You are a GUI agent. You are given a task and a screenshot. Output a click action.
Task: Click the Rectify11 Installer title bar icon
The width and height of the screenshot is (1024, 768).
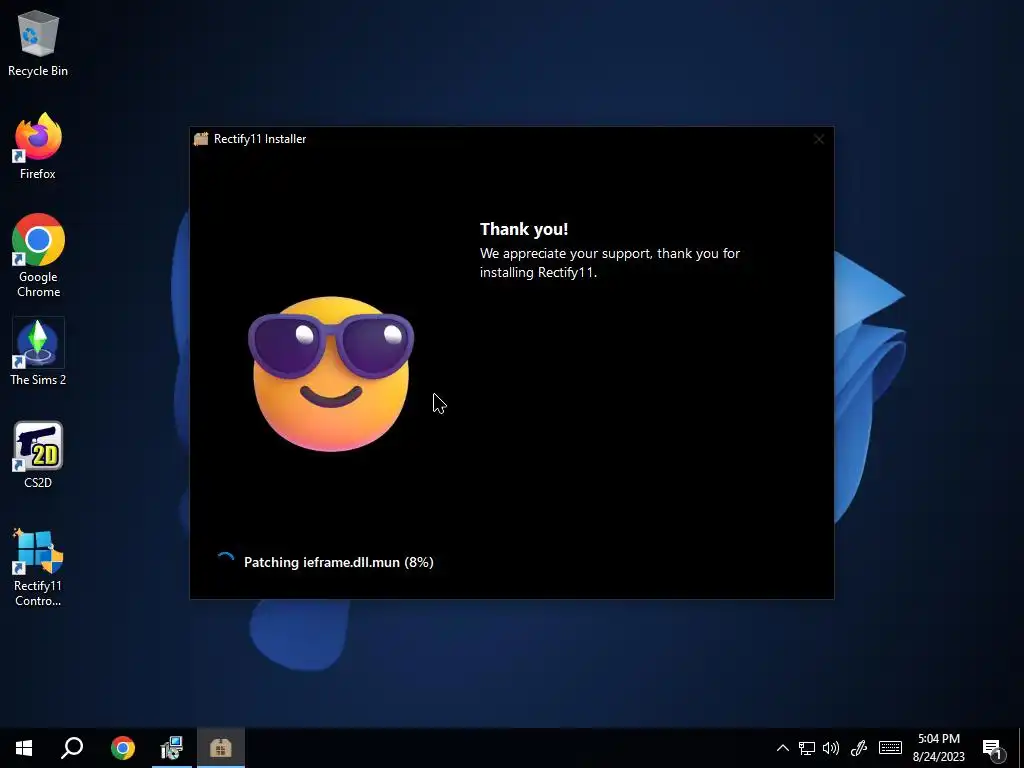pyautogui.click(x=201, y=139)
